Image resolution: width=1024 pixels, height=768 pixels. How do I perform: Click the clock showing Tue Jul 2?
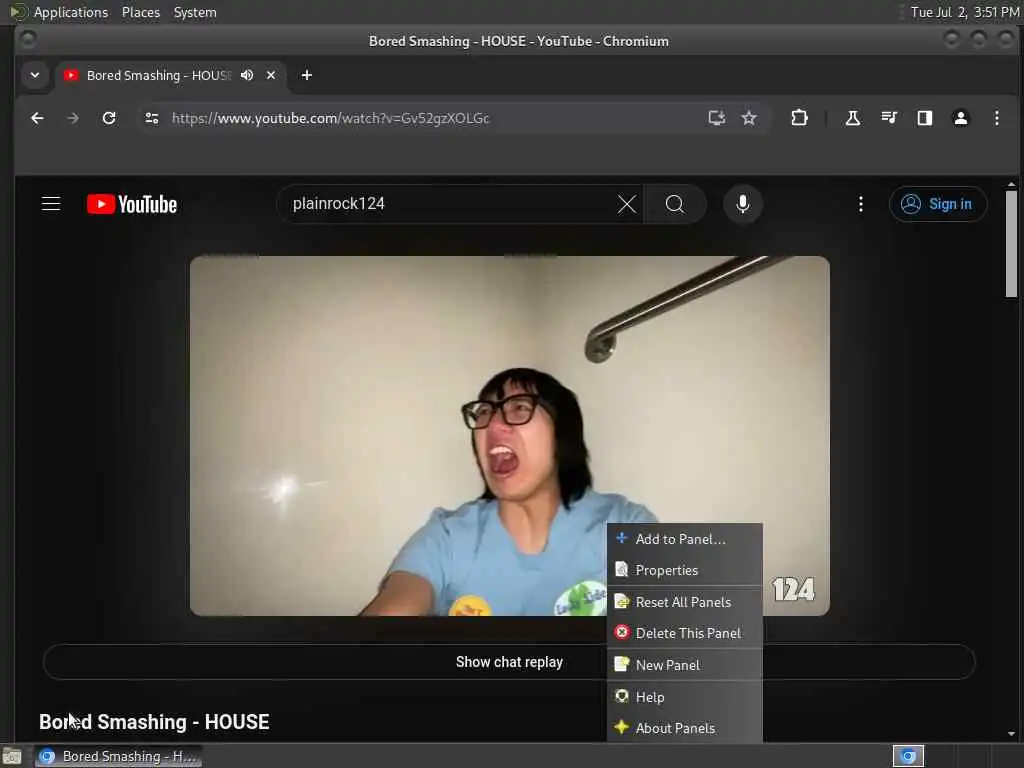[x=965, y=12]
